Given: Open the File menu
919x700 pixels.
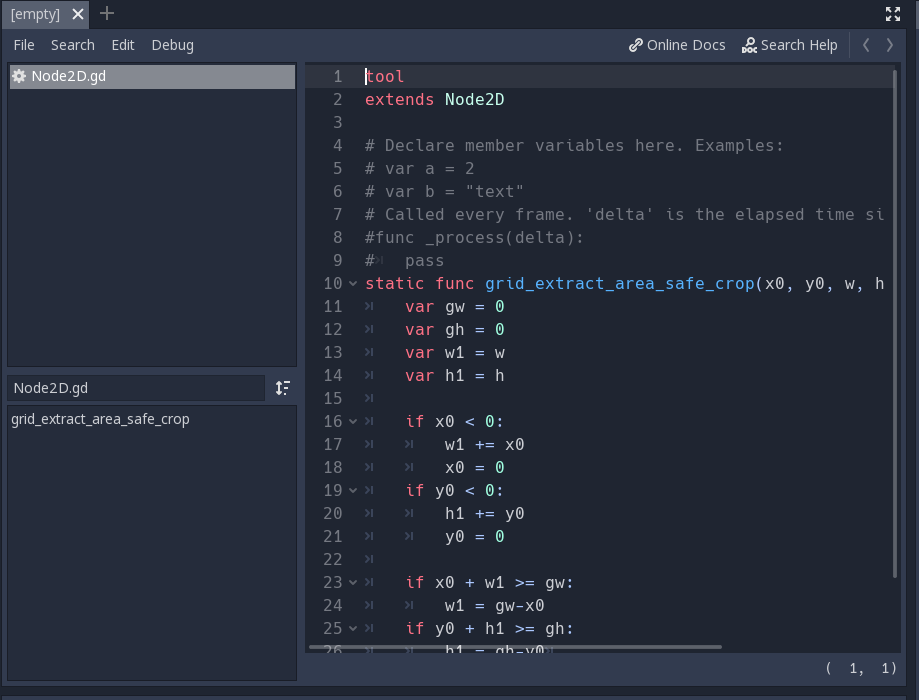Looking at the screenshot, I should tap(23, 45).
